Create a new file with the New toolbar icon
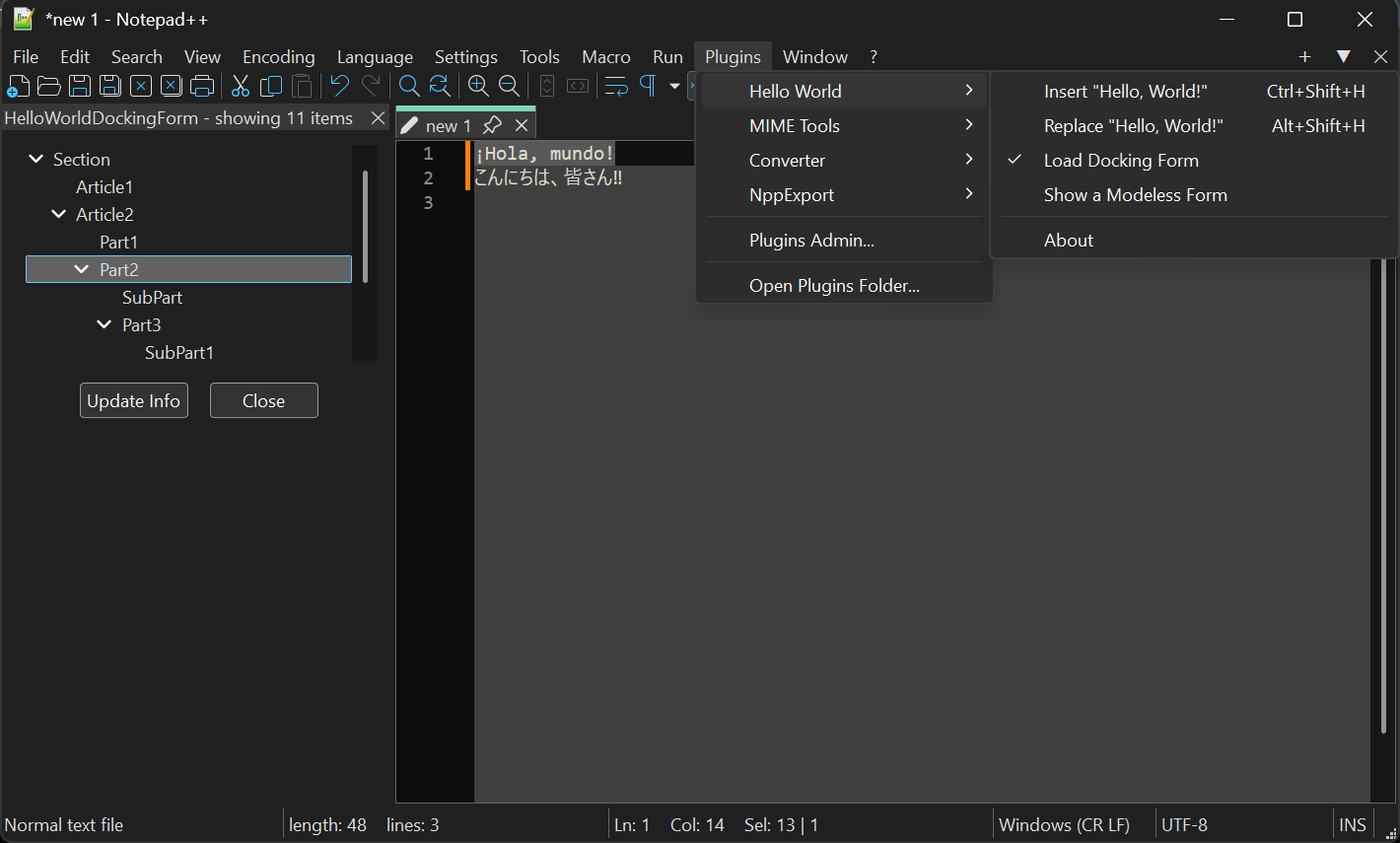The height and width of the screenshot is (843, 1400). pos(19,86)
